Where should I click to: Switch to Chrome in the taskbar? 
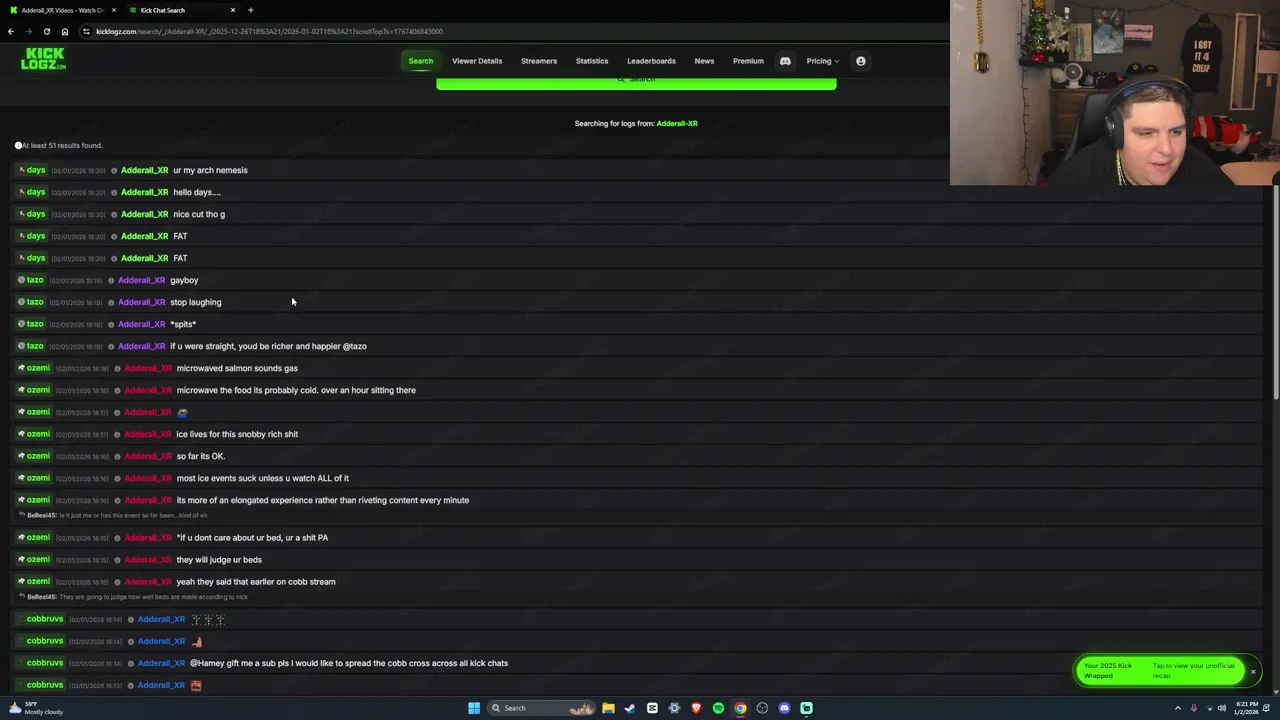point(740,708)
